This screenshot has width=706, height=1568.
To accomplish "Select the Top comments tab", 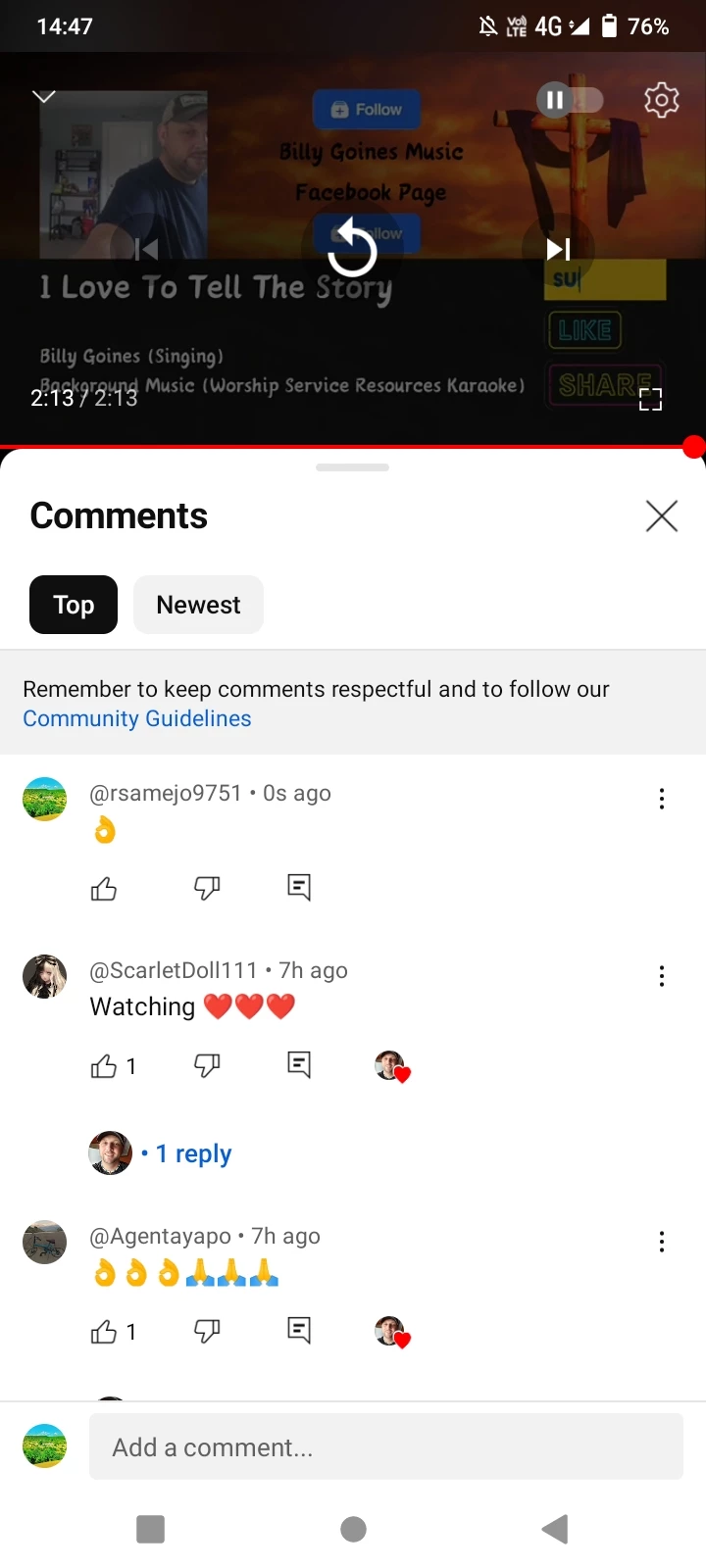I will point(74,605).
